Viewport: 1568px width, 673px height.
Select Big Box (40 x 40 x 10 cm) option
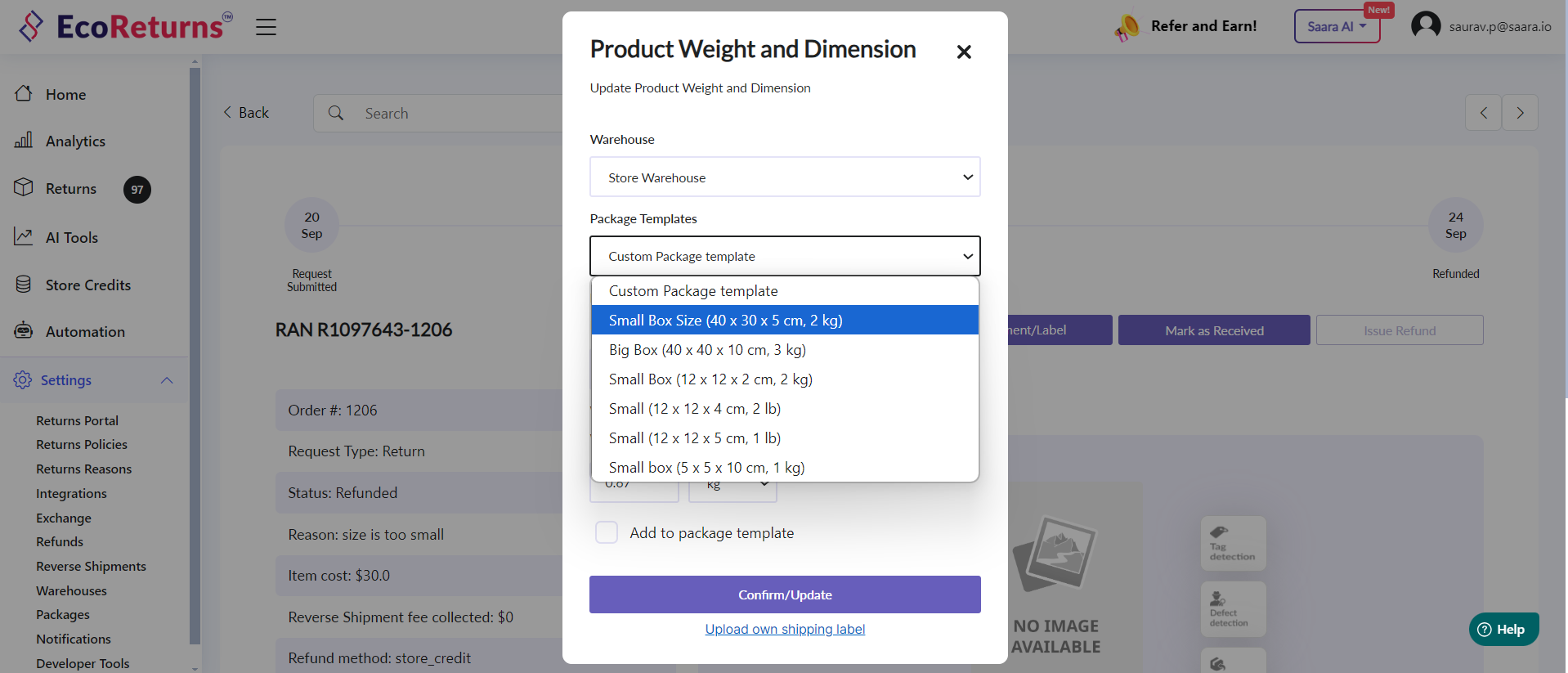707,350
